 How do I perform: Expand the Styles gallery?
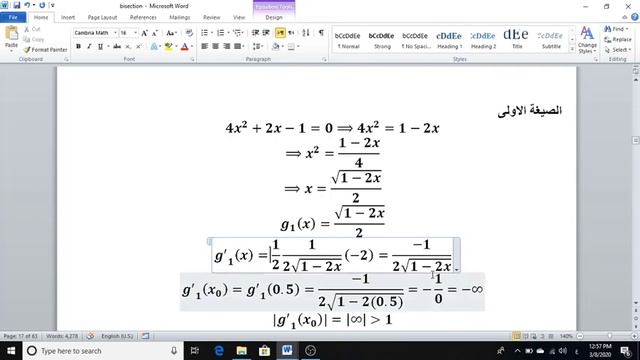tap(572, 49)
